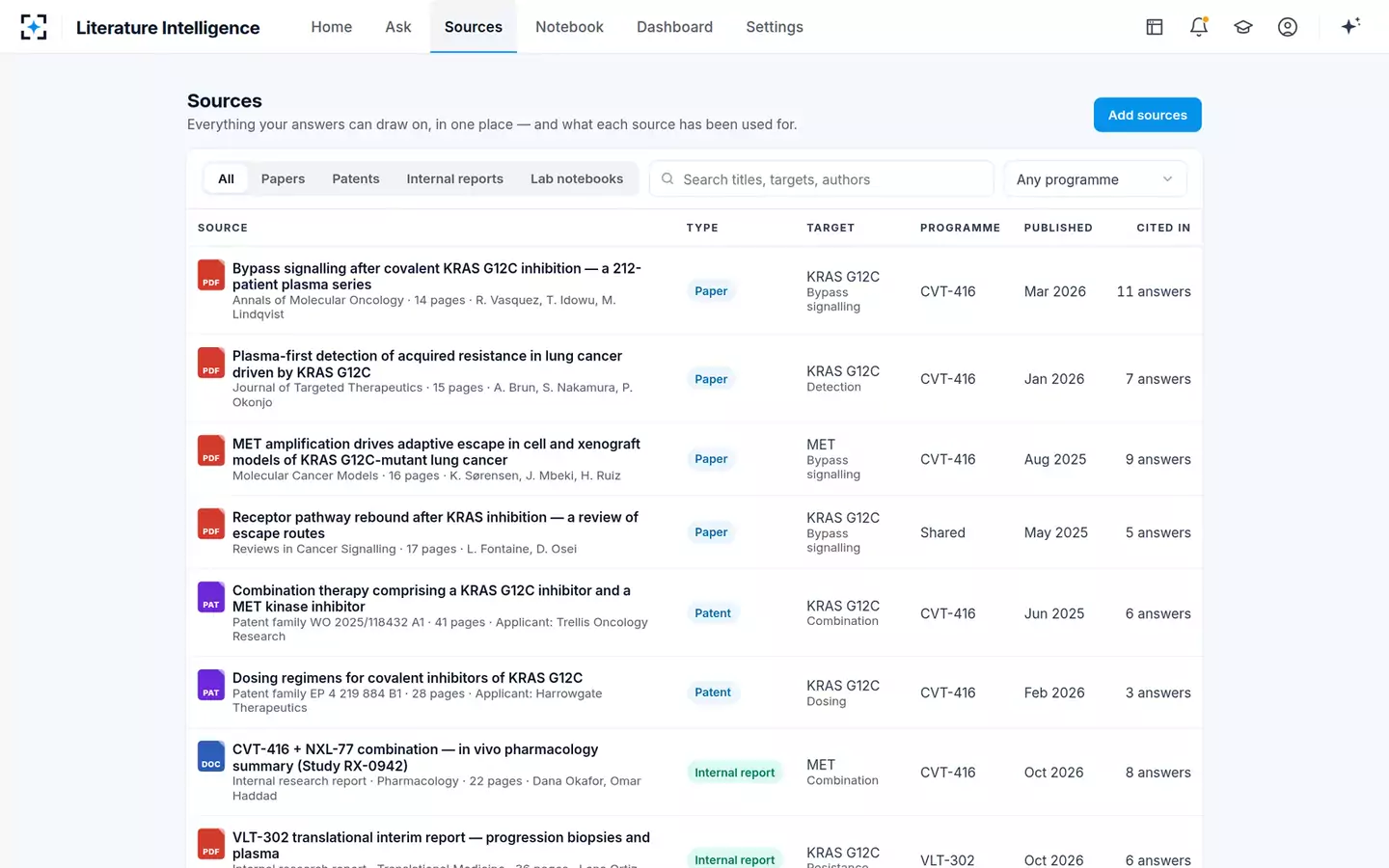Click the Jun 2025 published date
This screenshot has height=868, width=1389.
[x=1054, y=613]
